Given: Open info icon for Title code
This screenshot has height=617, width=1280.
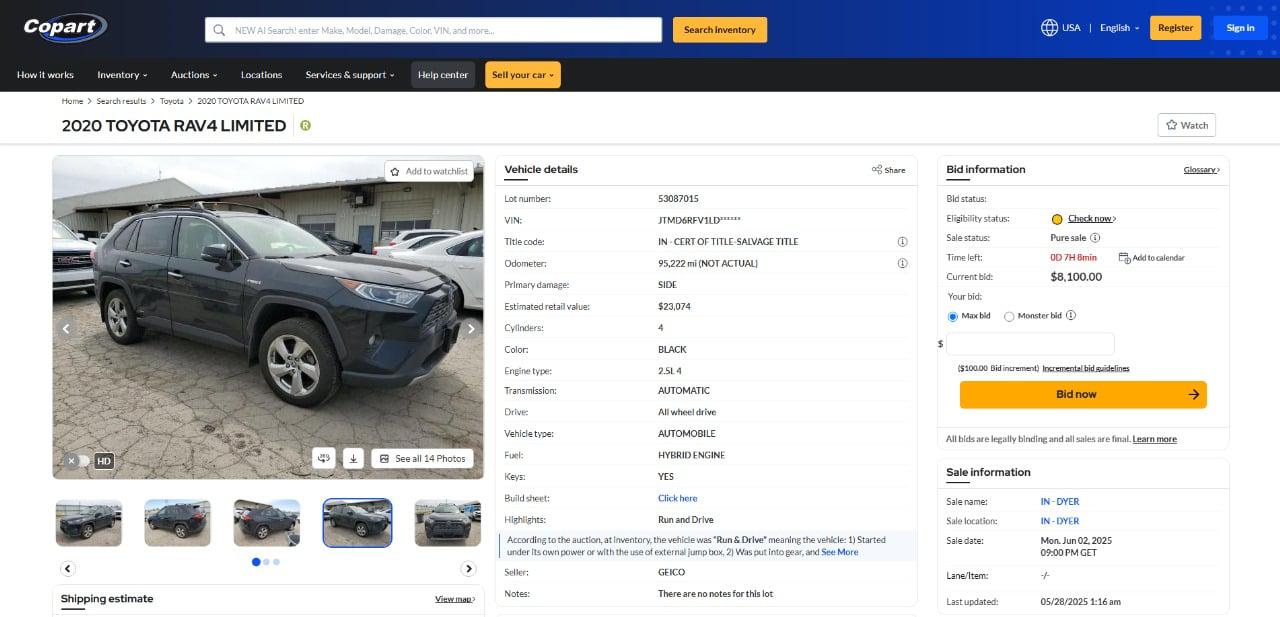Looking at the screenshot, I should 902,242.
